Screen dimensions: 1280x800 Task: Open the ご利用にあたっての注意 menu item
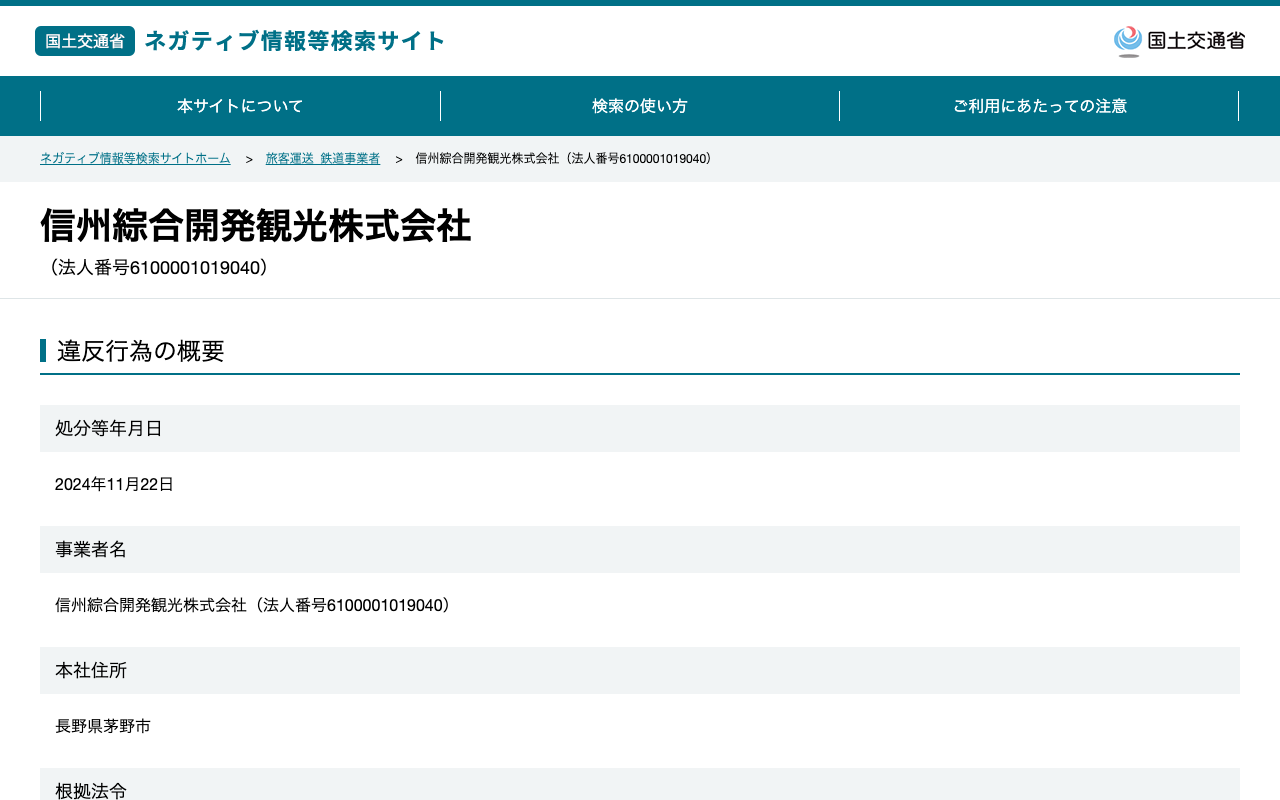click(x=1039, y=106)
